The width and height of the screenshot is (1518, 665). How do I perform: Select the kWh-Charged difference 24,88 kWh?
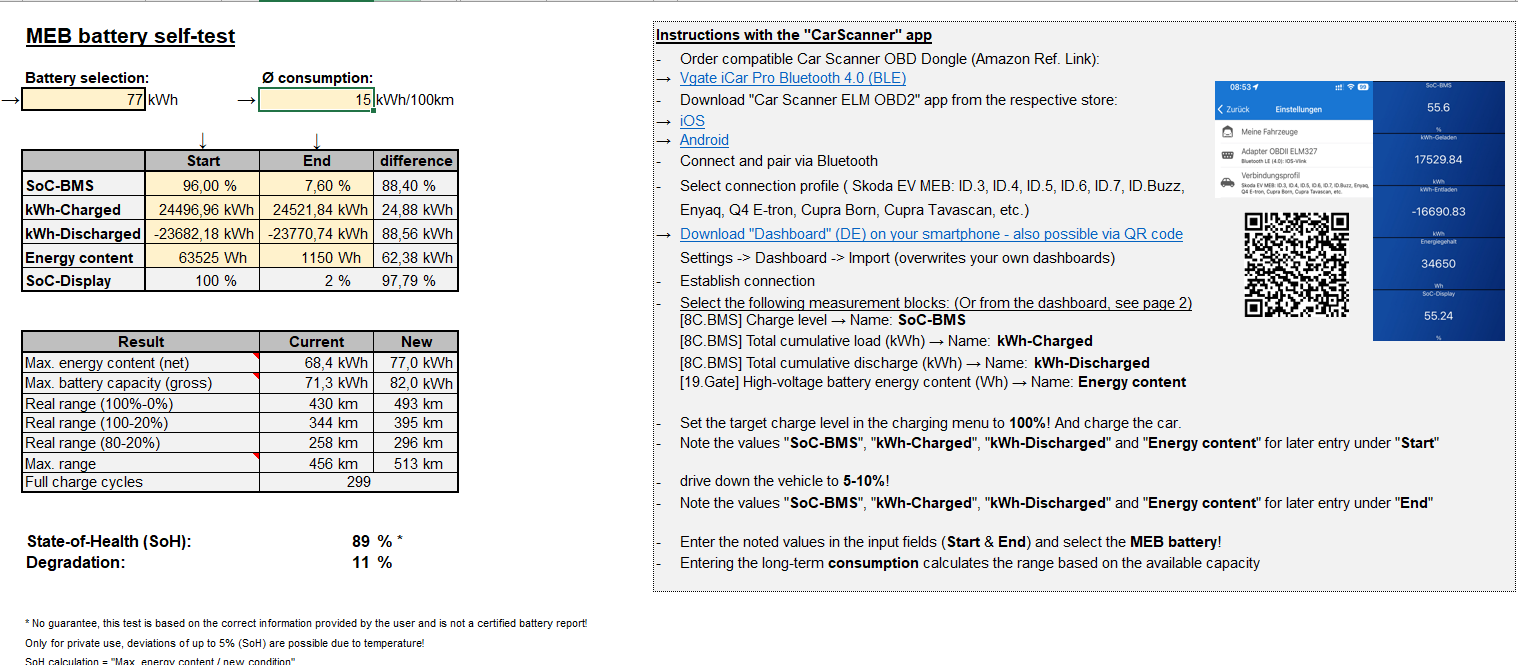[x=416, y=210]
